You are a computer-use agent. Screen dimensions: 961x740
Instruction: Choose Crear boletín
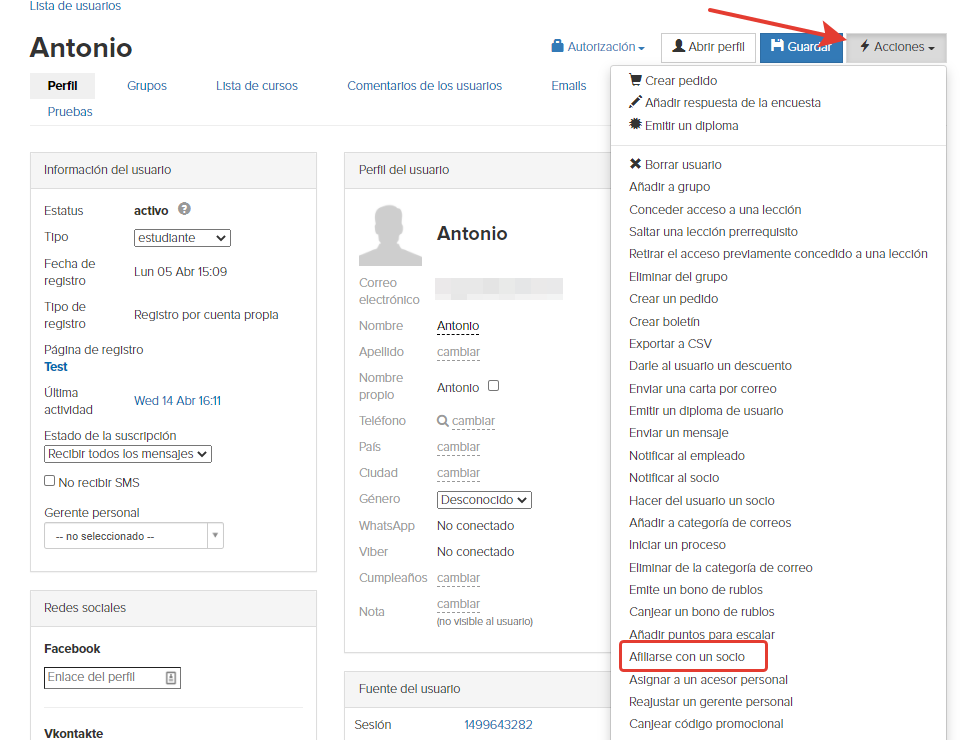664,321
